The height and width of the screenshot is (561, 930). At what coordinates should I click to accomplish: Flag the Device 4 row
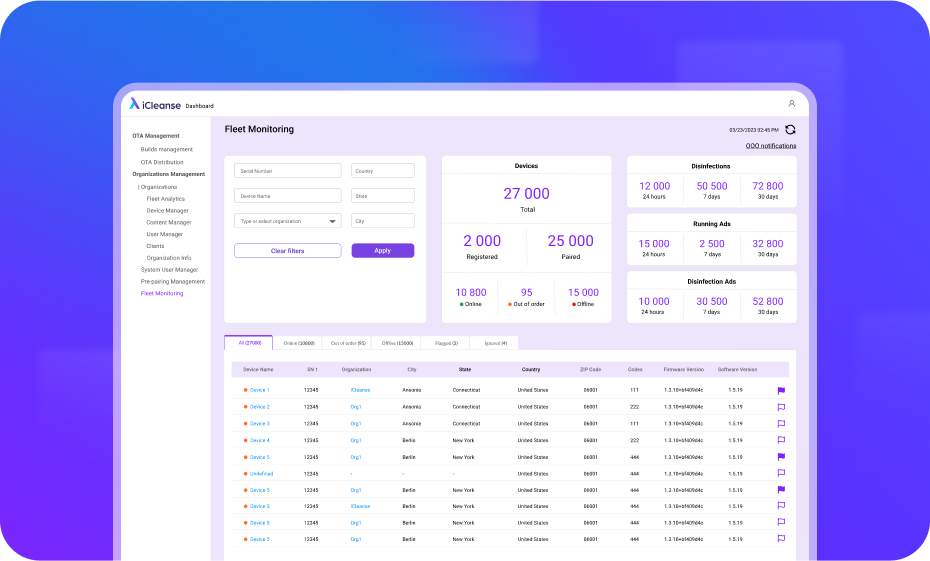(781, 440)
